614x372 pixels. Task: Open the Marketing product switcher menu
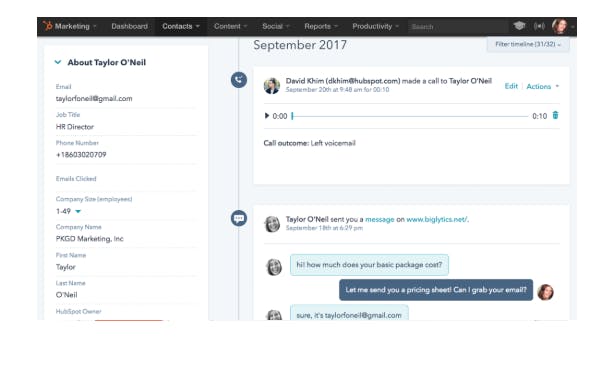pos(76,26)
